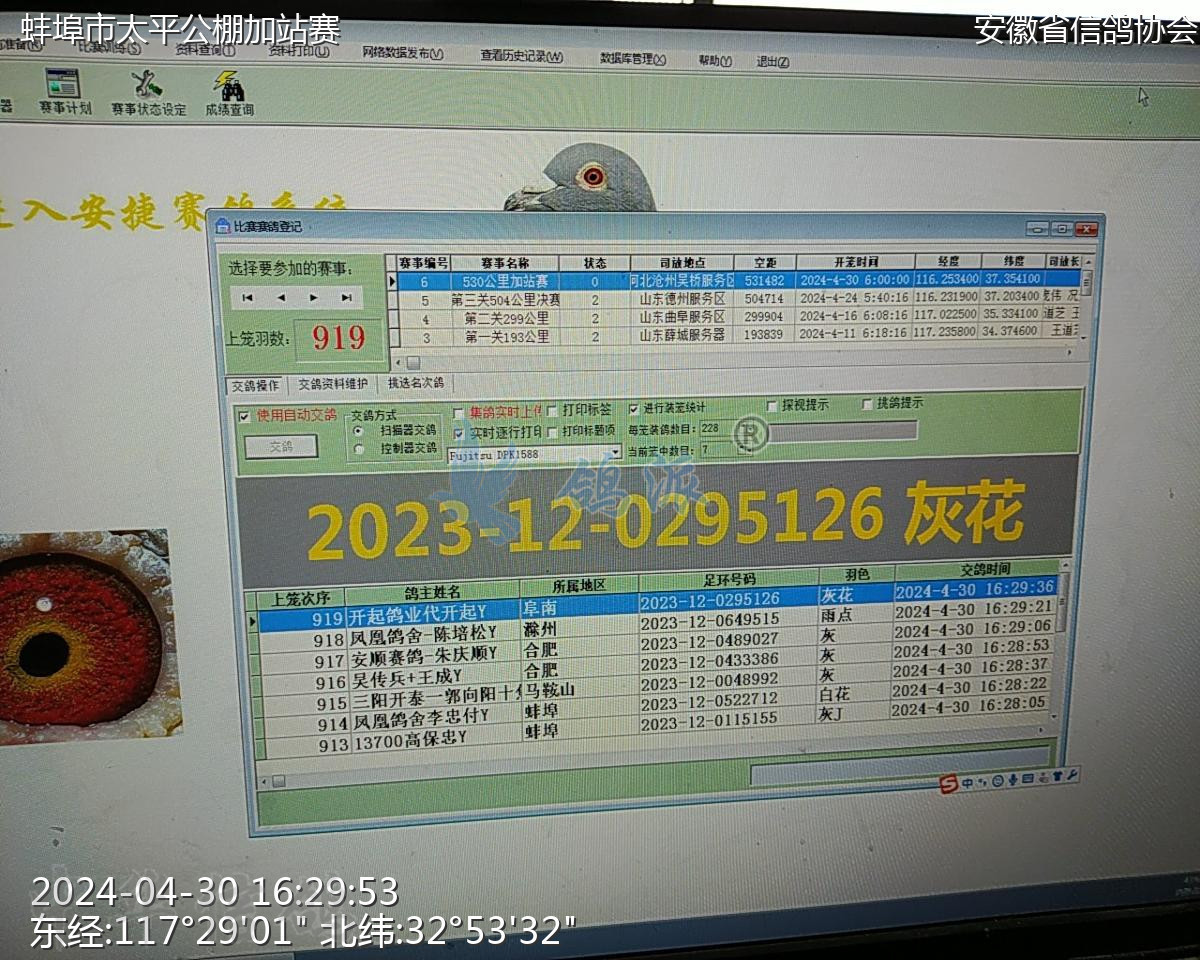Viewport: 1200px width, 960px height.
Task: Open the 赛事状态设定 tools icon
Action: coord(148,84)
